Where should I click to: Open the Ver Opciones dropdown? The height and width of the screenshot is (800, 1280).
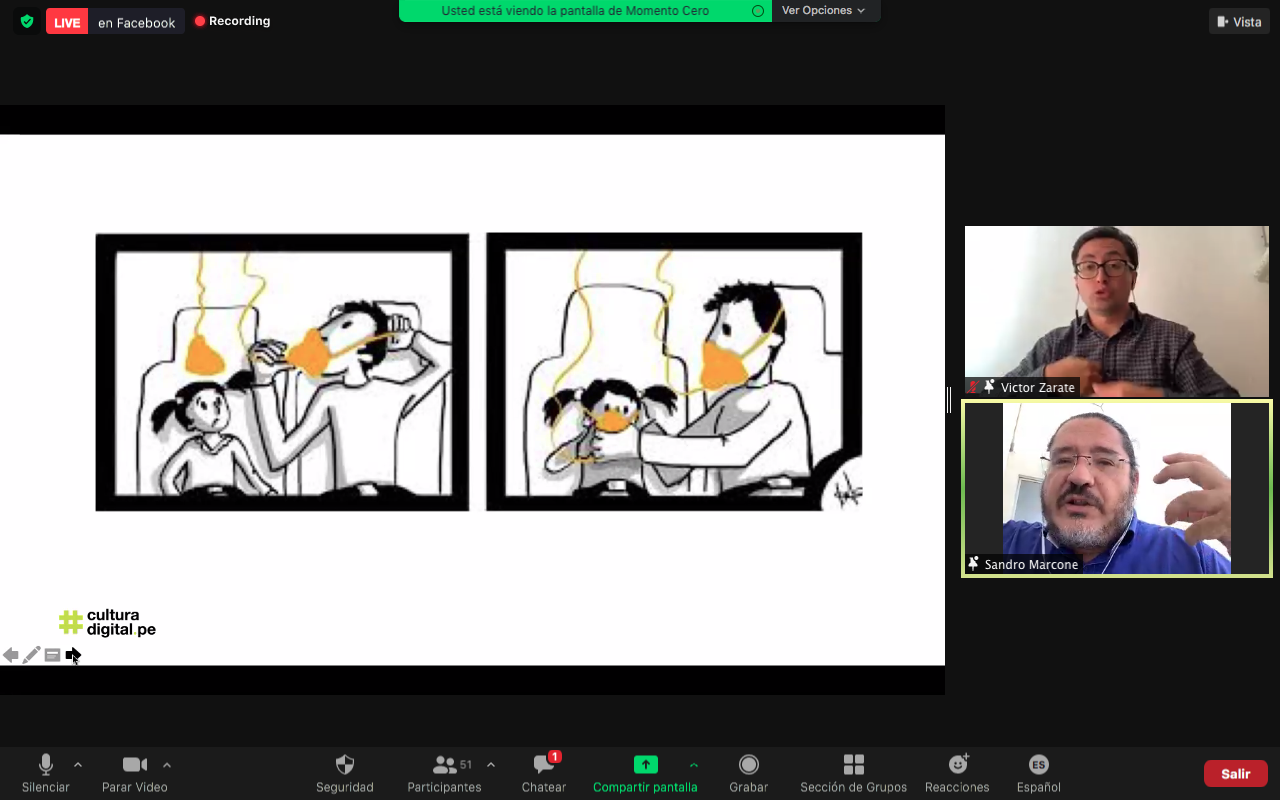[x=823, y=11]
